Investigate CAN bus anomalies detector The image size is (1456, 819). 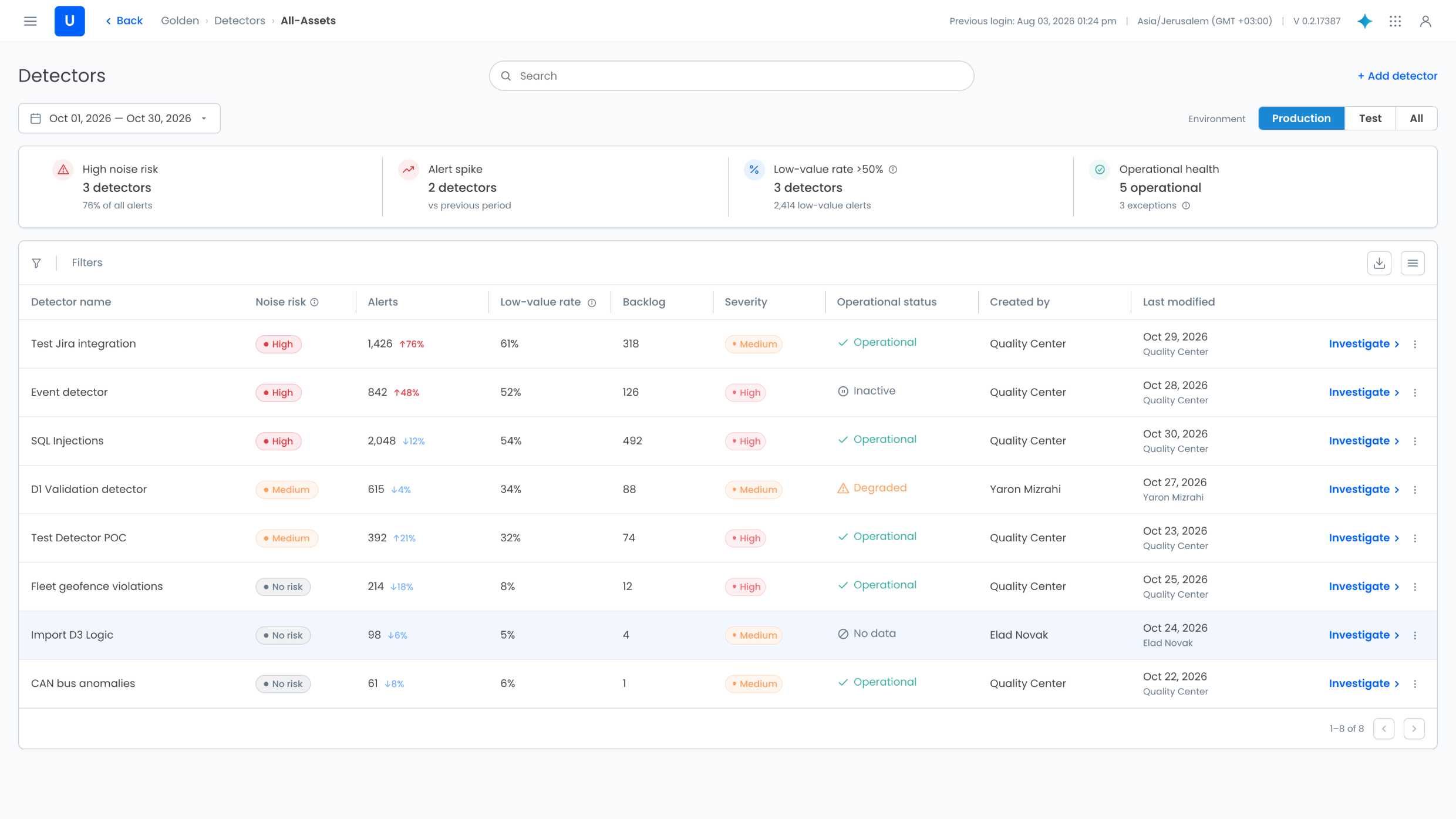pyautogui.click(x=1364, y=684)
